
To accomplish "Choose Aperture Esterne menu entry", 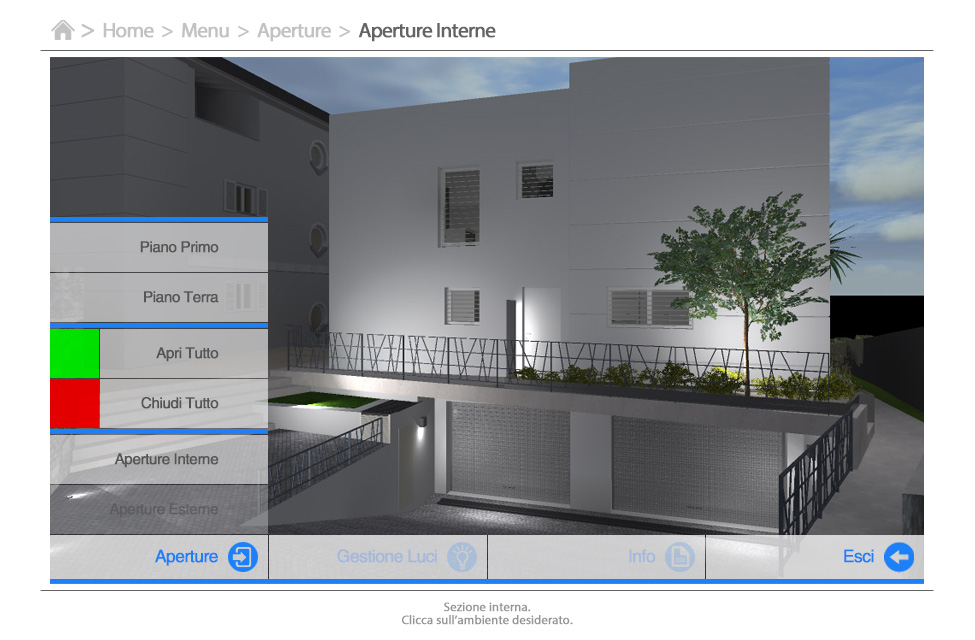I will coord(164,509).
